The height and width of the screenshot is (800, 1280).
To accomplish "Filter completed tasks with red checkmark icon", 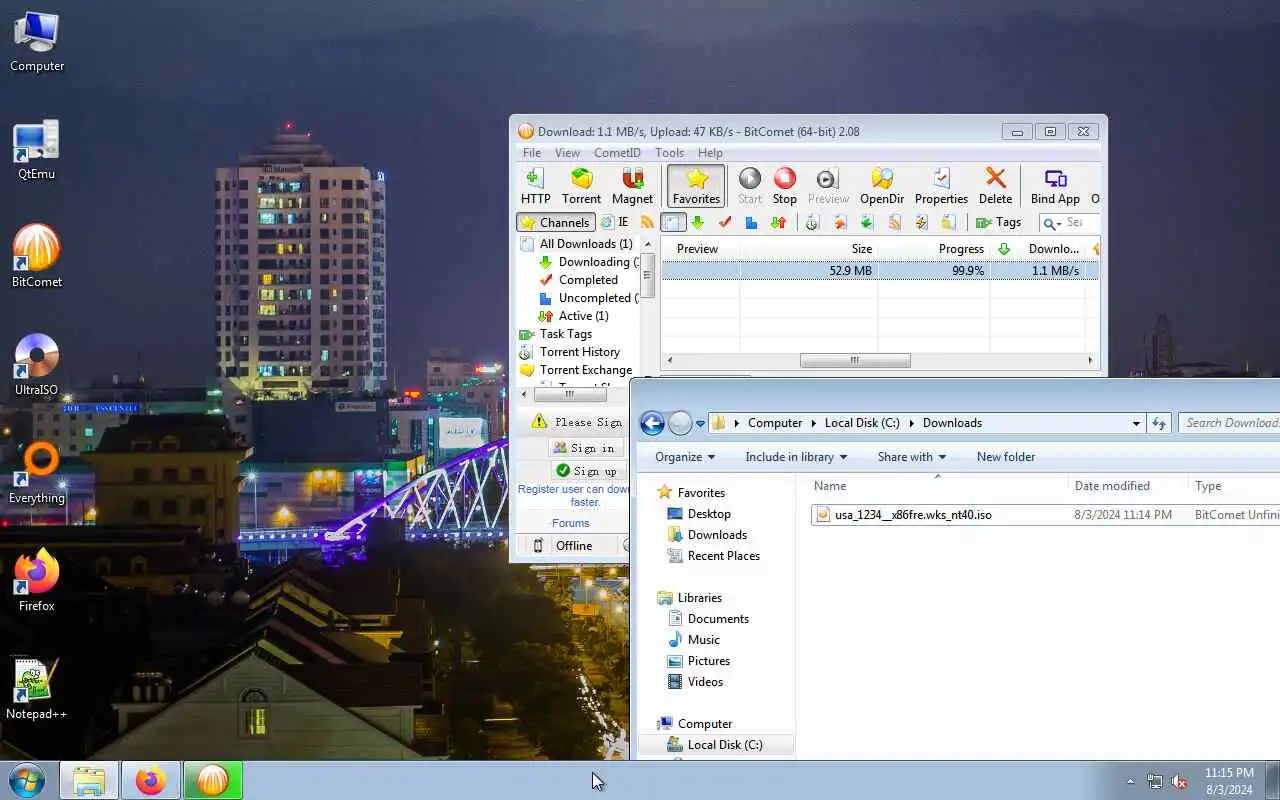I will 725,222.
